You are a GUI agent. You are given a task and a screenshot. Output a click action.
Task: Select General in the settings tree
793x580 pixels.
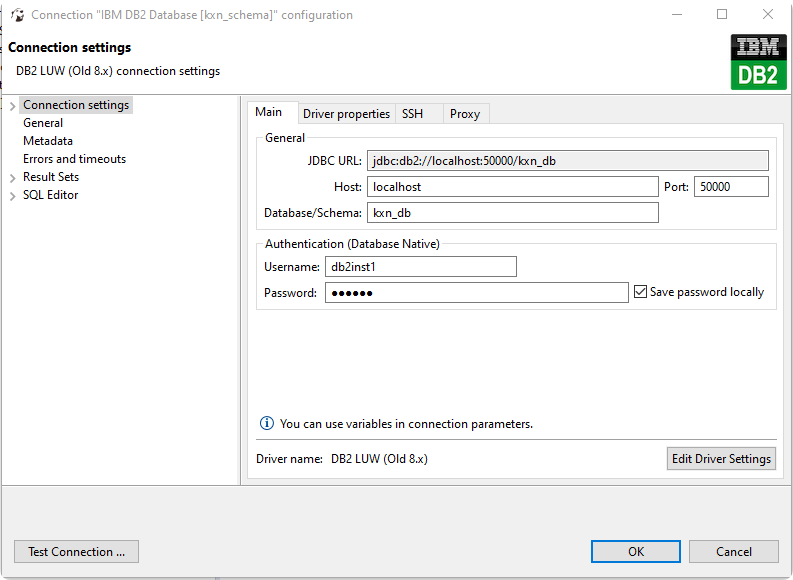click(x=43, y=123)
